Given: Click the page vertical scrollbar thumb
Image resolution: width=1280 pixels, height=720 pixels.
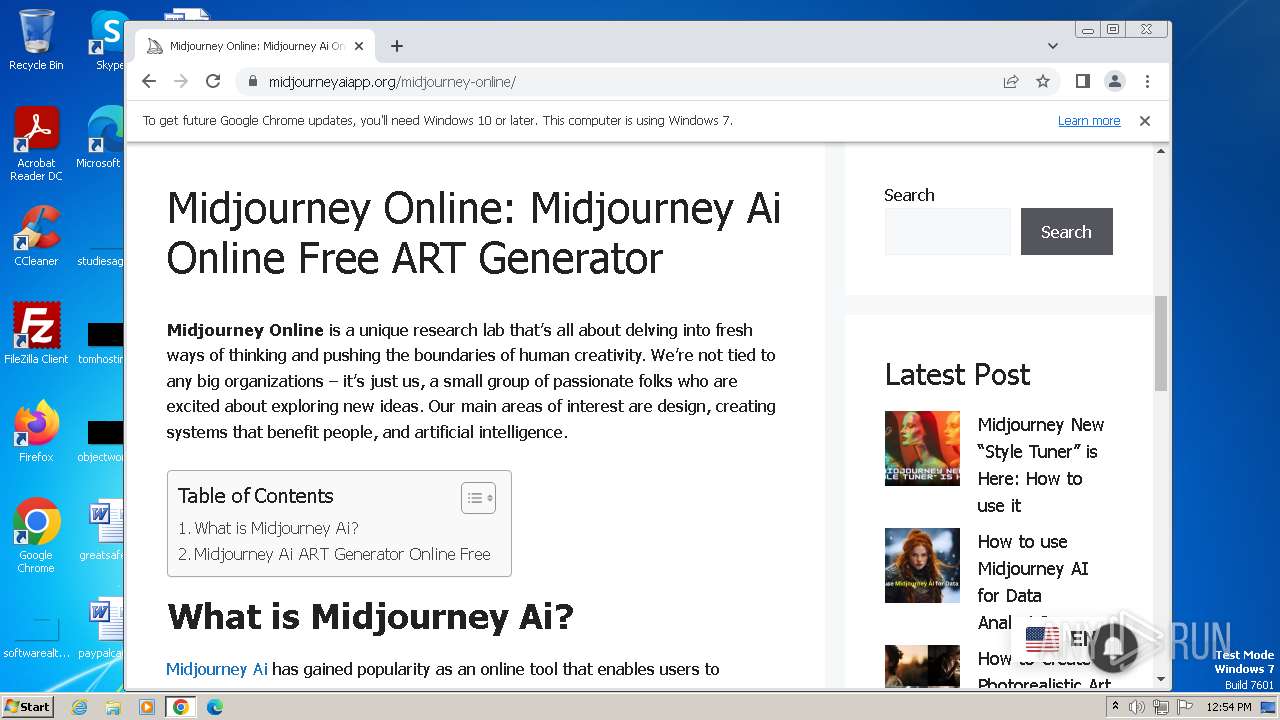Looking at the screenshot, I should (x=1161, y=343).
